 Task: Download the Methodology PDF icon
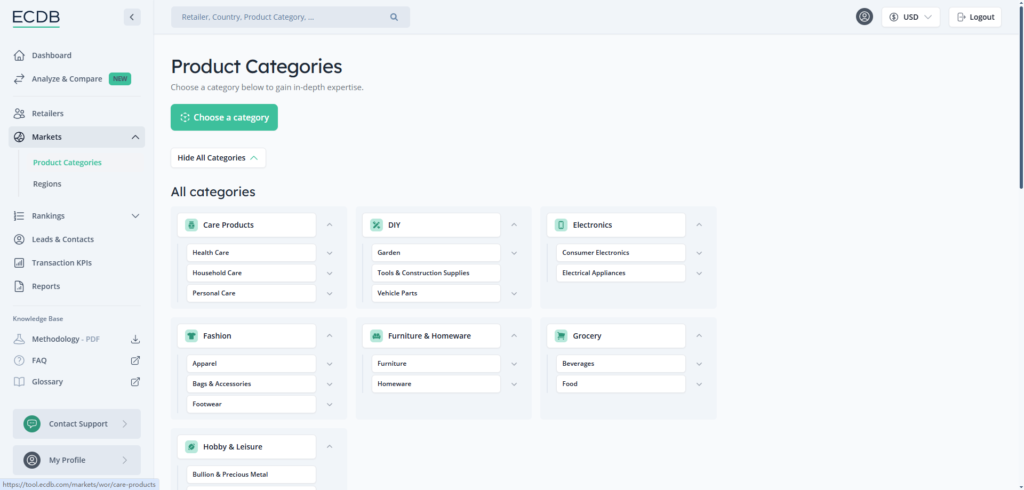click(135, 339)
